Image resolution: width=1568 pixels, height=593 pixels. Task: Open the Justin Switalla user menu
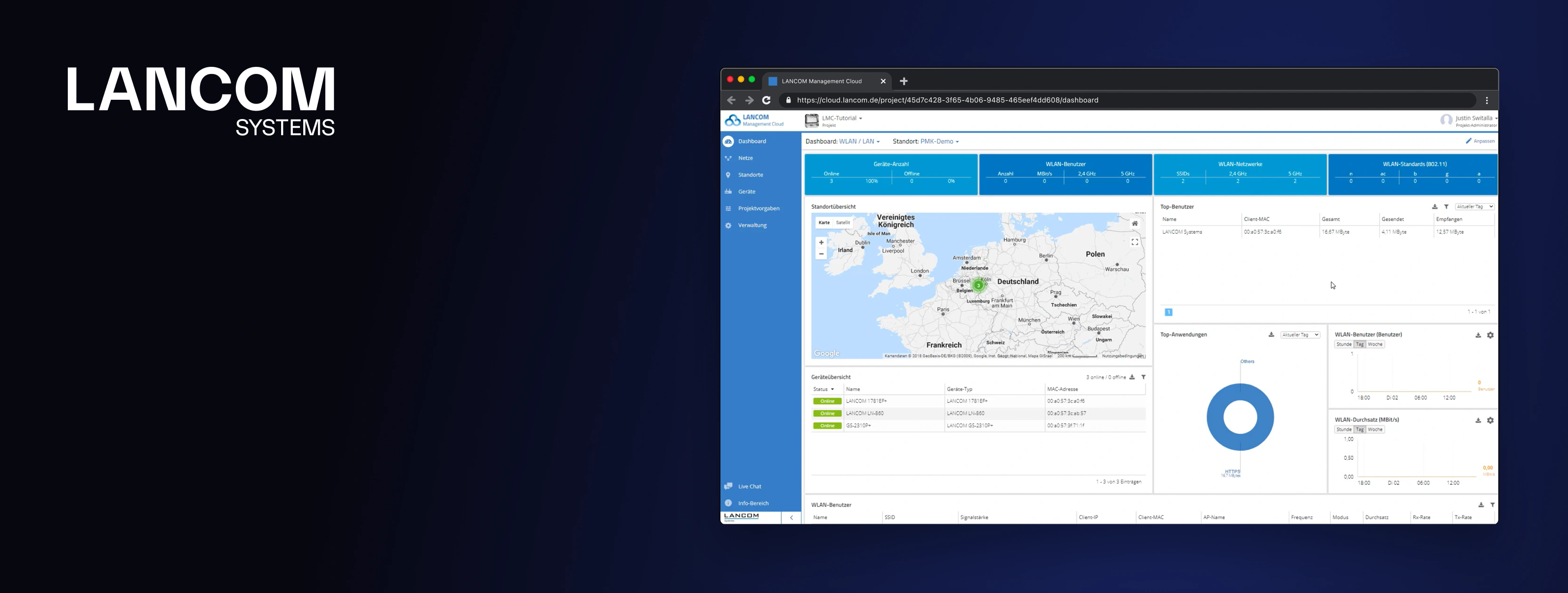tap(1476, 118)
